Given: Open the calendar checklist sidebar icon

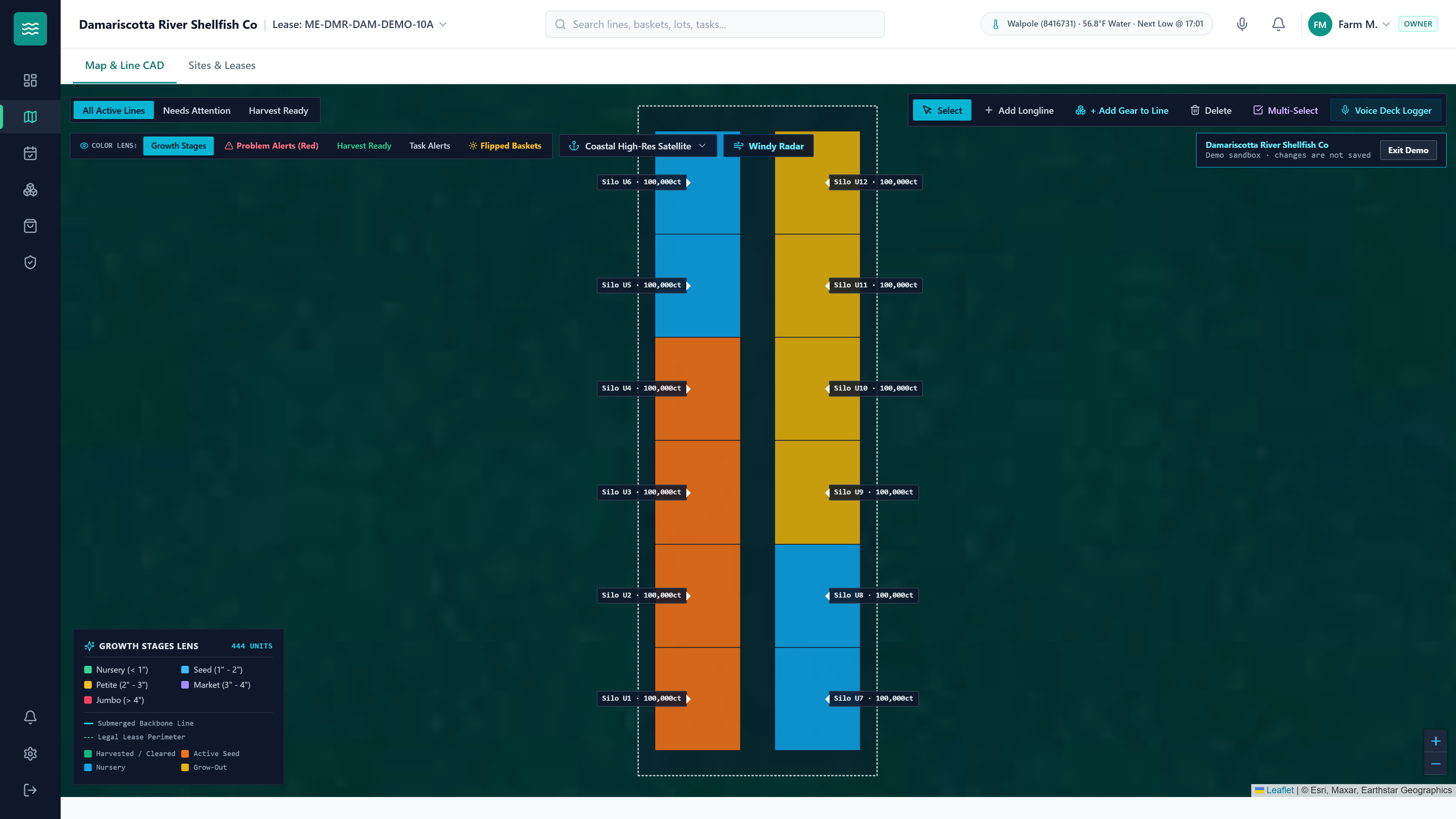Looking at the screenshot, I should coord(30,153).
